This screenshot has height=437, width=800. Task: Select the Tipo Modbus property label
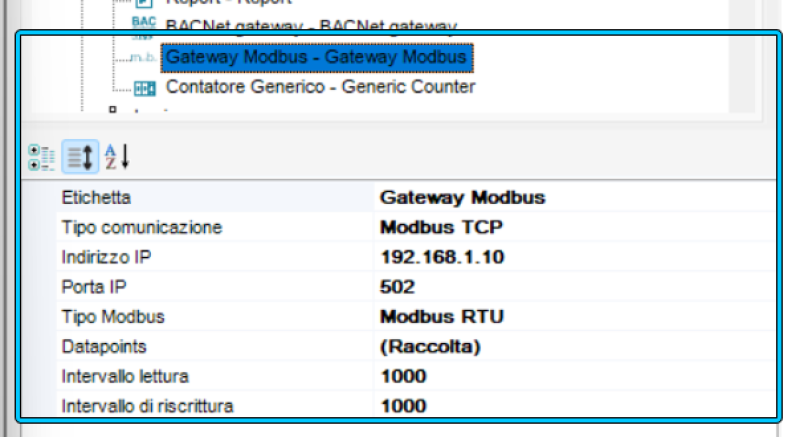tap(113, 316)
